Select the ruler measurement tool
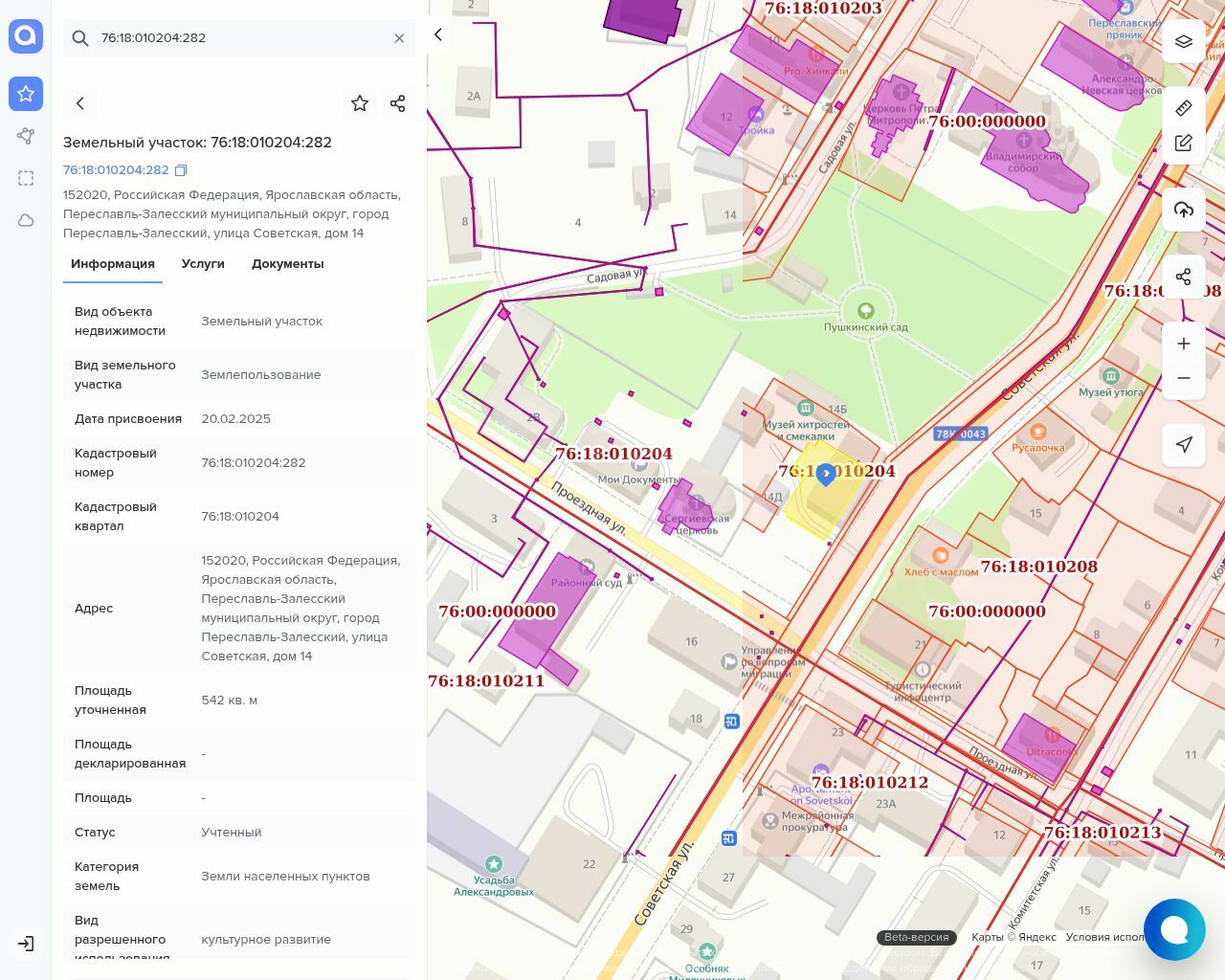Image resolution: width=1225 pixels, height=980 pixels. 1184,107
